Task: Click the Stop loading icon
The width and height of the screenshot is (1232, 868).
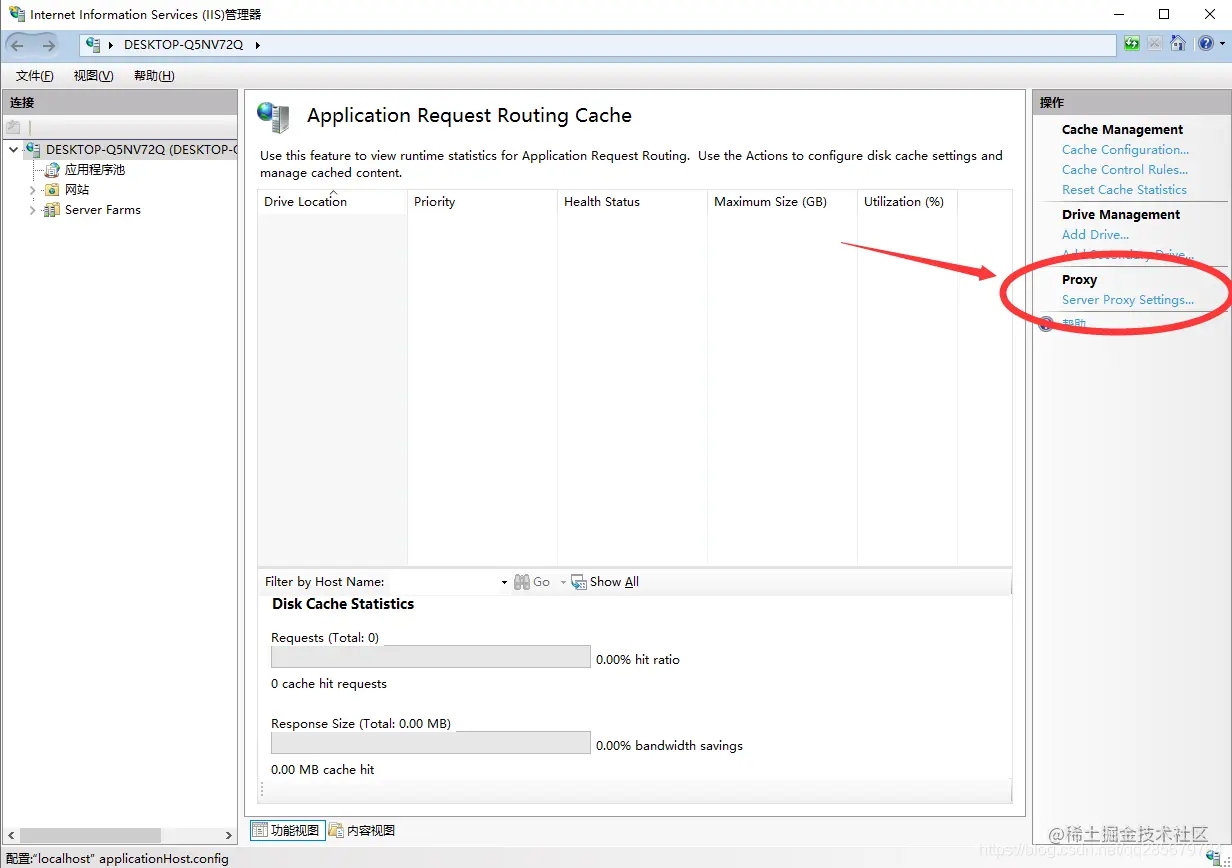Action: (1154, 44)
